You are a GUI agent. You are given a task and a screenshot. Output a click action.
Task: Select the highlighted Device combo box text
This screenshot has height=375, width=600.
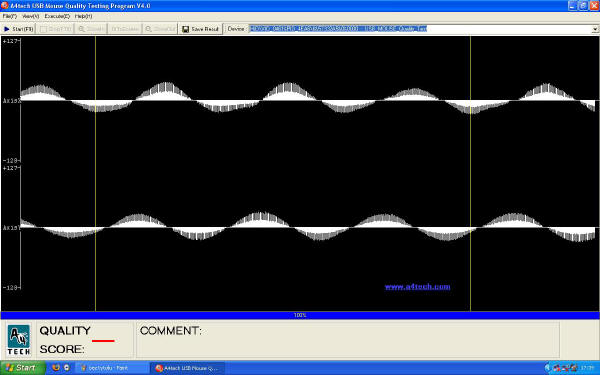338,29
